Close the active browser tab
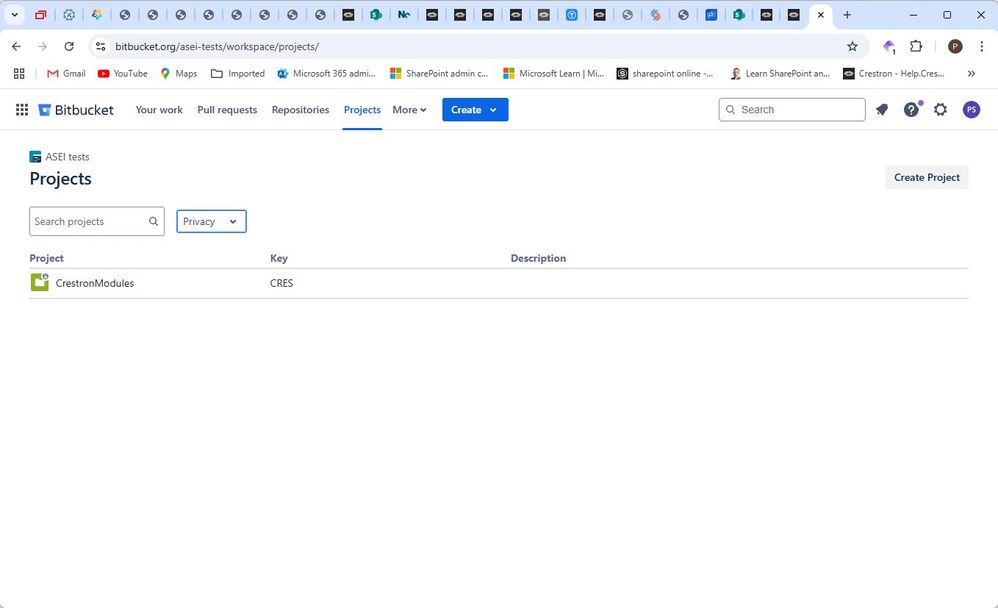Screen dimensions: 998x608 (x=820, y=15)
